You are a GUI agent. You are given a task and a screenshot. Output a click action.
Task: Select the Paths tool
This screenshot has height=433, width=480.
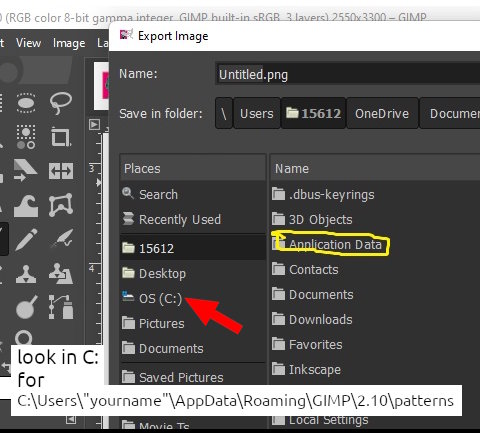tap(61, 307)
